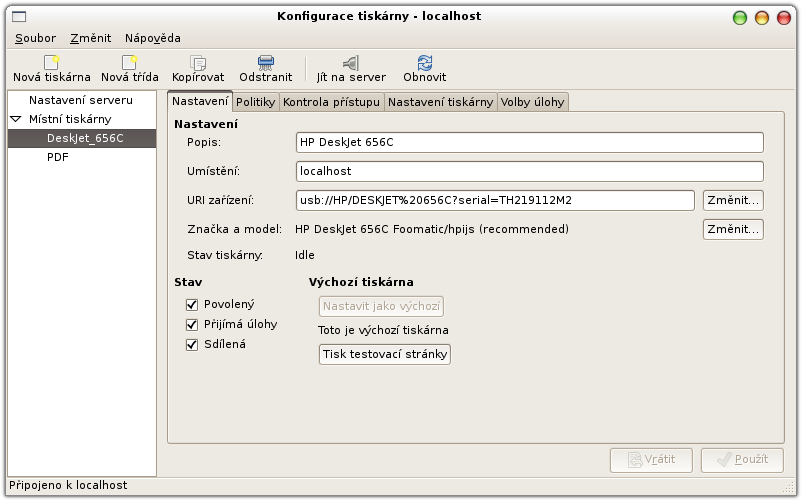Collapse the Místní tiskárny tree node
This screenshot has width=802, height=501.
[x=16, y=119]
